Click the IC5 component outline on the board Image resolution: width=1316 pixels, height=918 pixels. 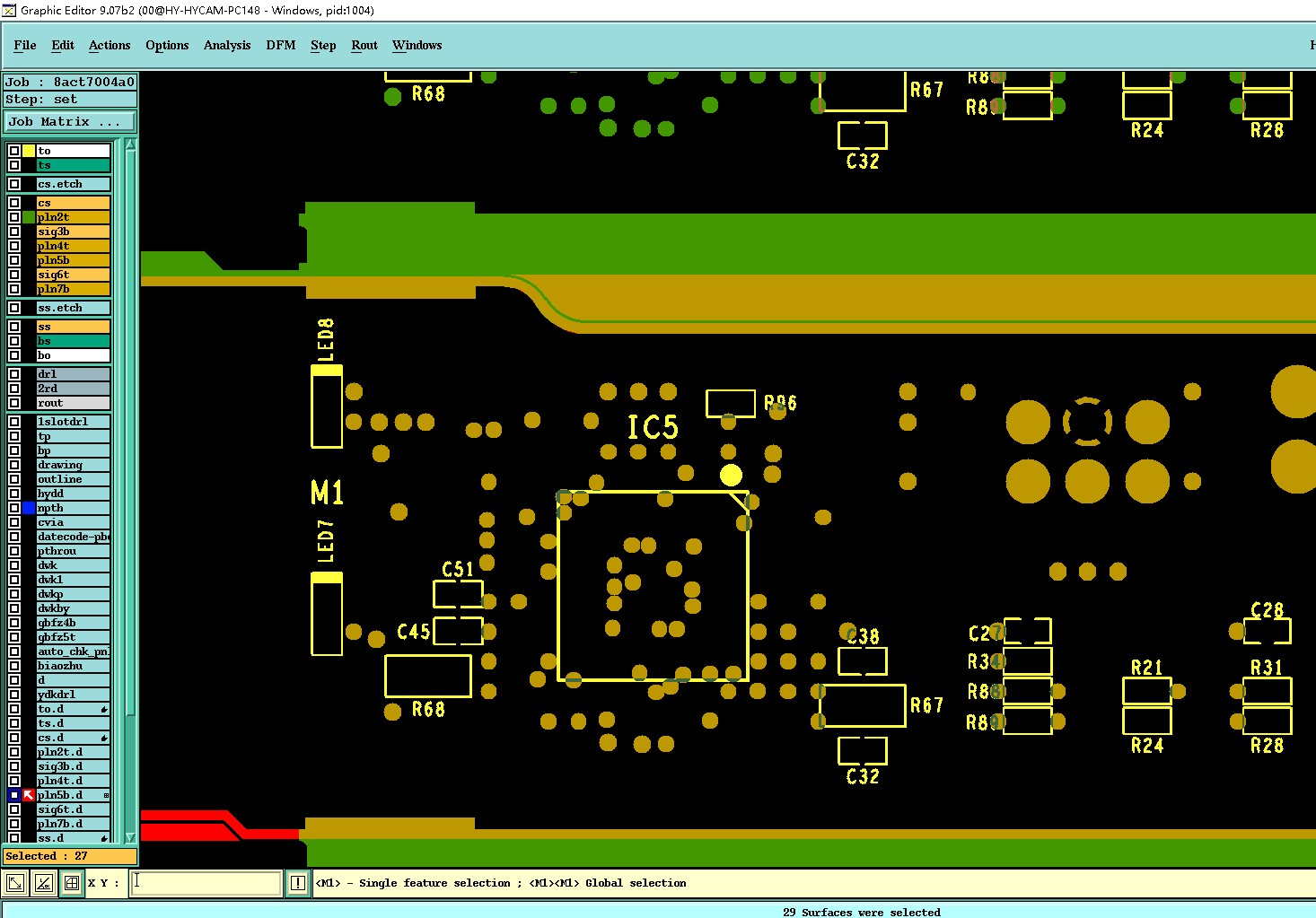pyautogui.click(x=653, y=585)
